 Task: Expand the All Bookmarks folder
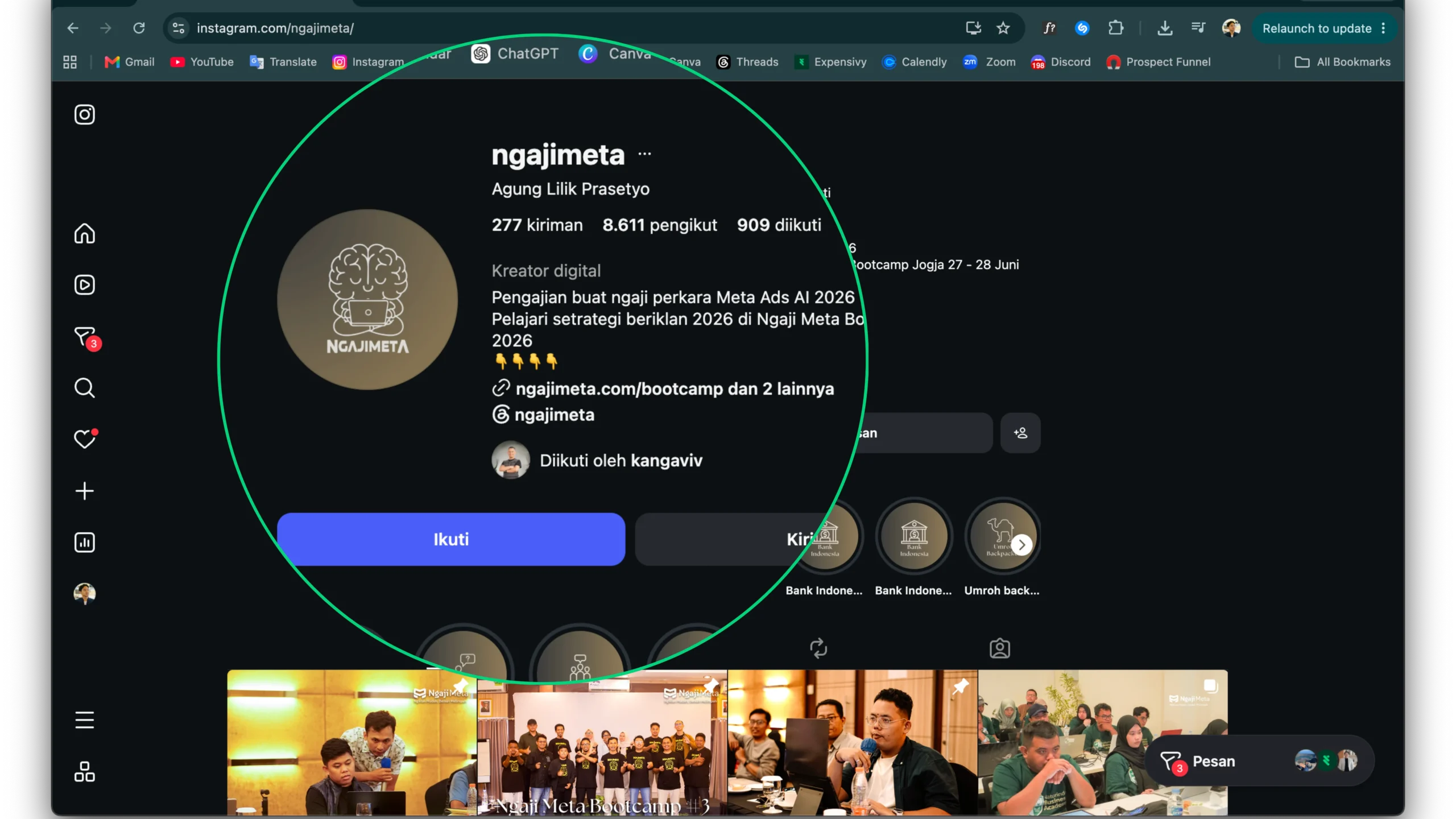pyautogui.click(x=1342, y=62)
